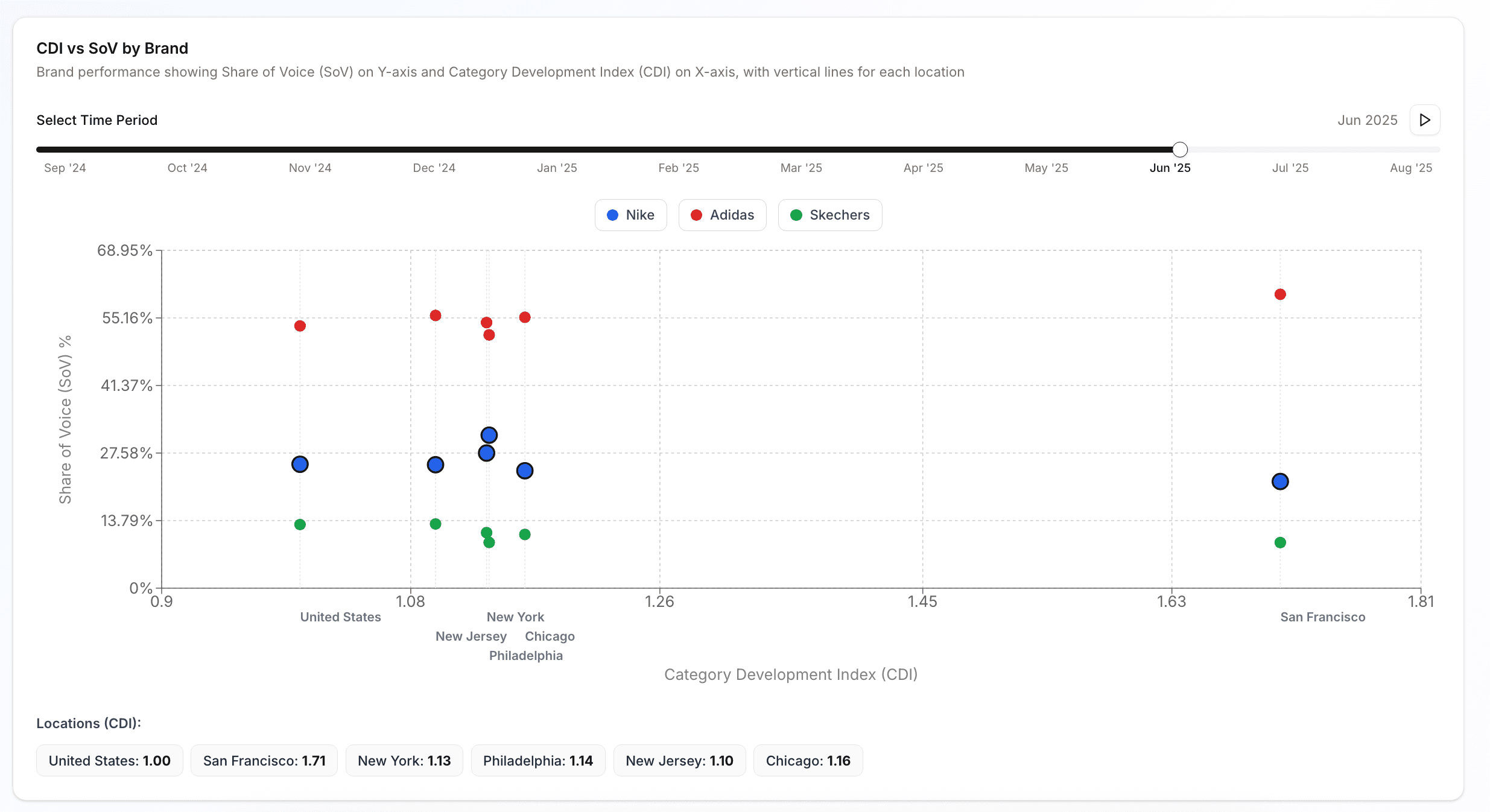Toggle the Skechers legend filter
This screenshot has height=812, width=1490.
point(830,215)
